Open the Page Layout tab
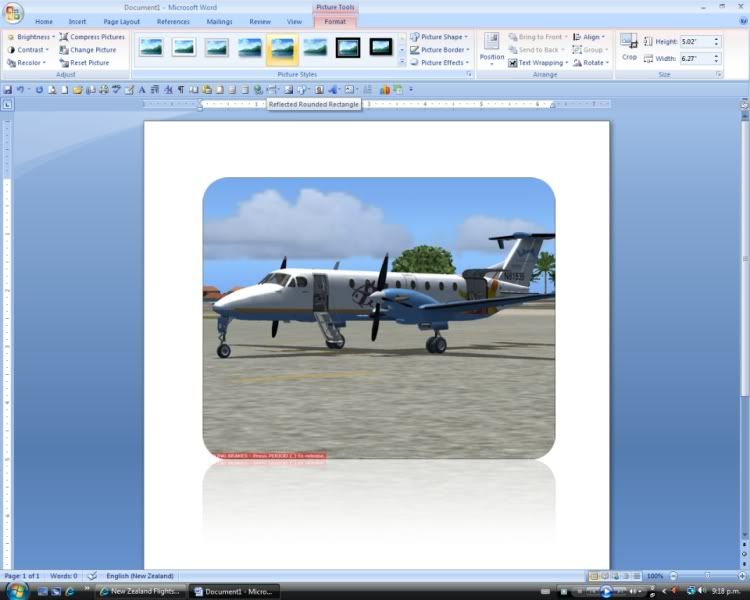This screenshot has width=750, height=600. pos(122,21)
